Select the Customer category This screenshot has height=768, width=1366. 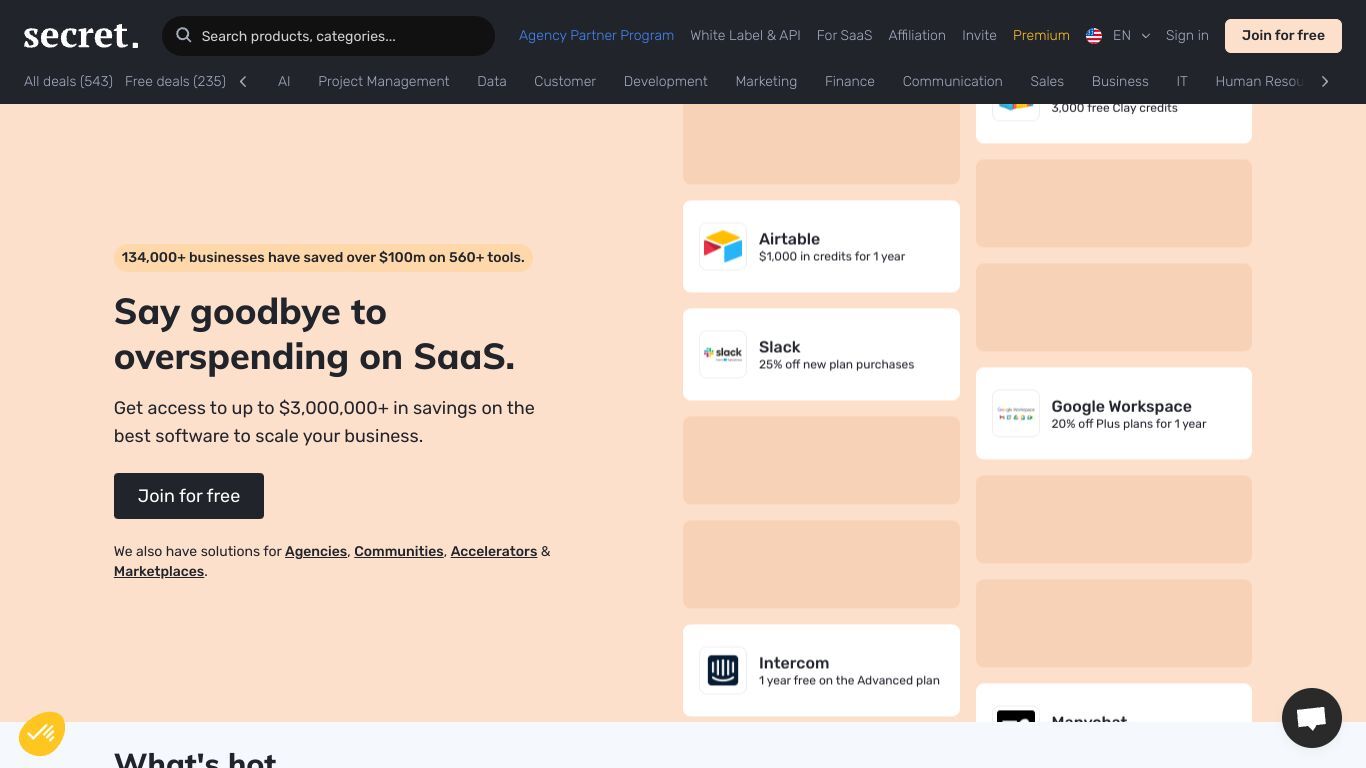565,81
